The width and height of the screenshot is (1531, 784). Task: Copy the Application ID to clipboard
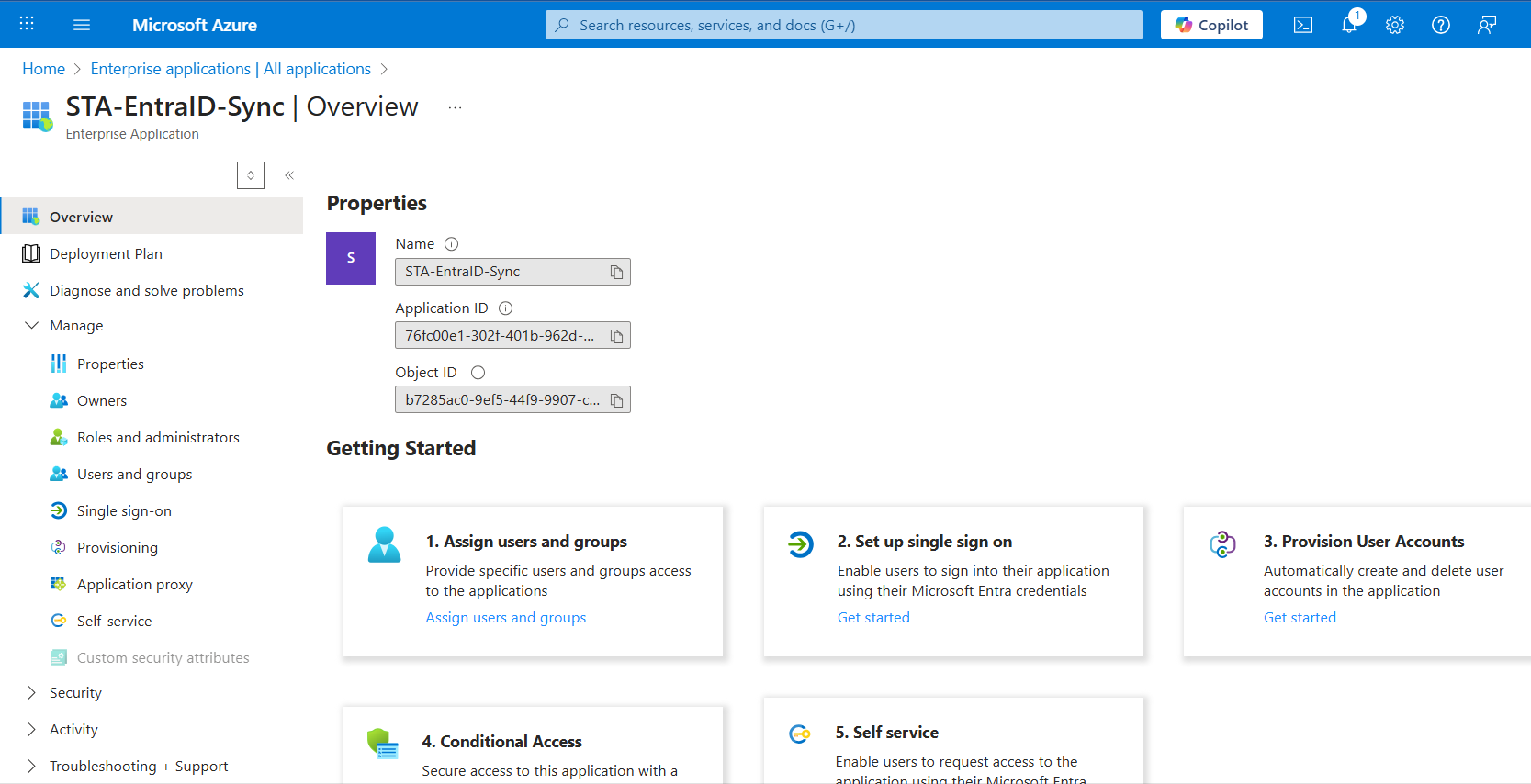(x=616, y=336)
